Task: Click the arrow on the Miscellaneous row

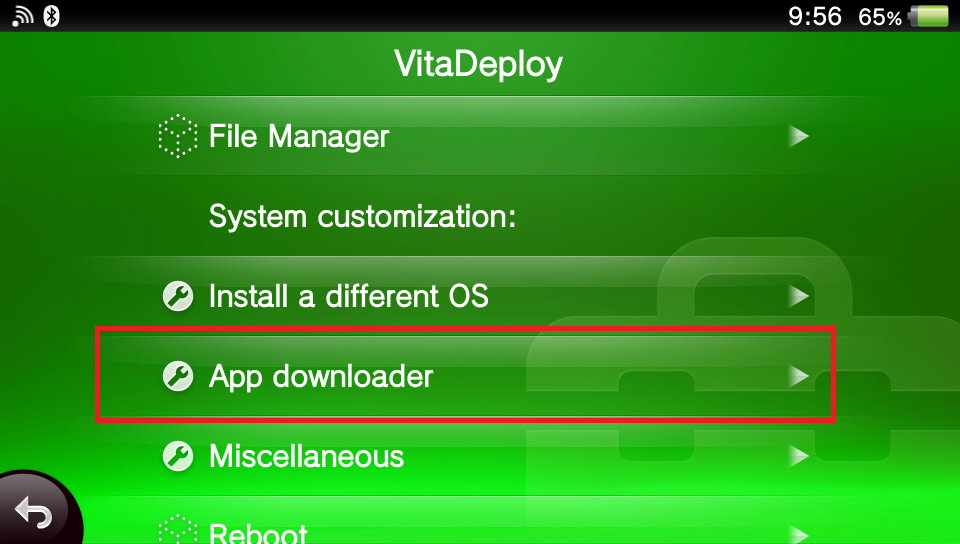Action: coord(797,456)
